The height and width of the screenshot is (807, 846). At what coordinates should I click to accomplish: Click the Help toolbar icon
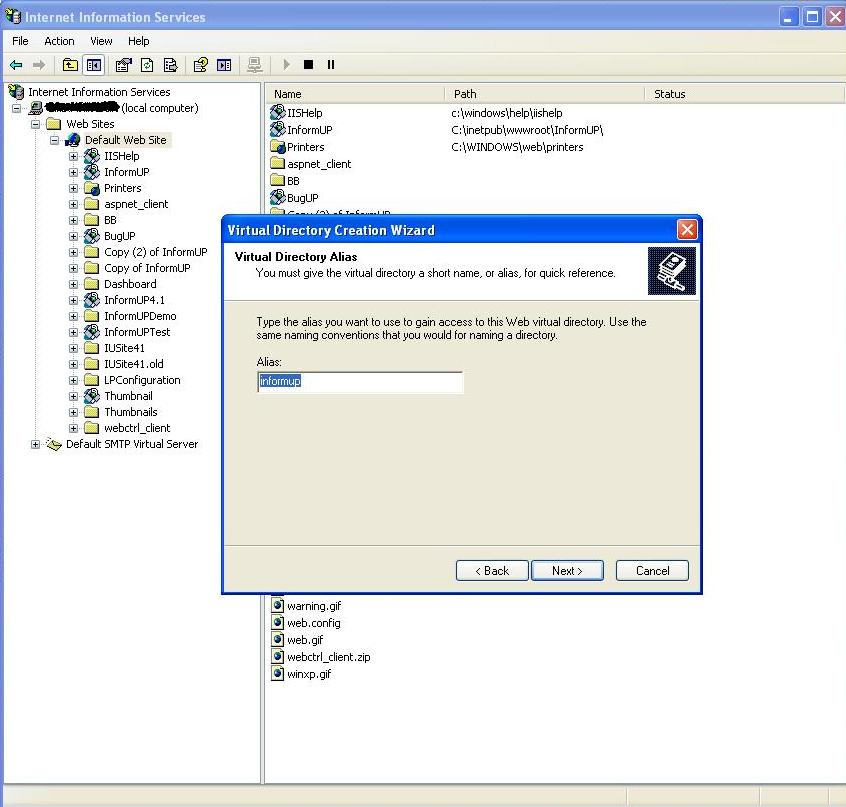[x=201, y=65]
